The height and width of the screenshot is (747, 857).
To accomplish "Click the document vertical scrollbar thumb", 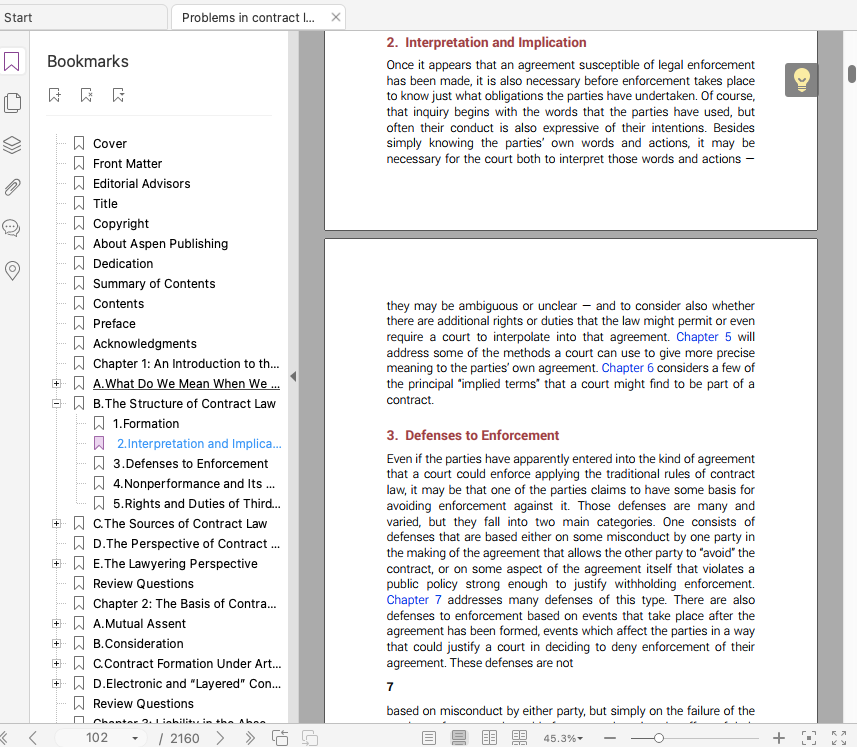I will tap(852, 74).
